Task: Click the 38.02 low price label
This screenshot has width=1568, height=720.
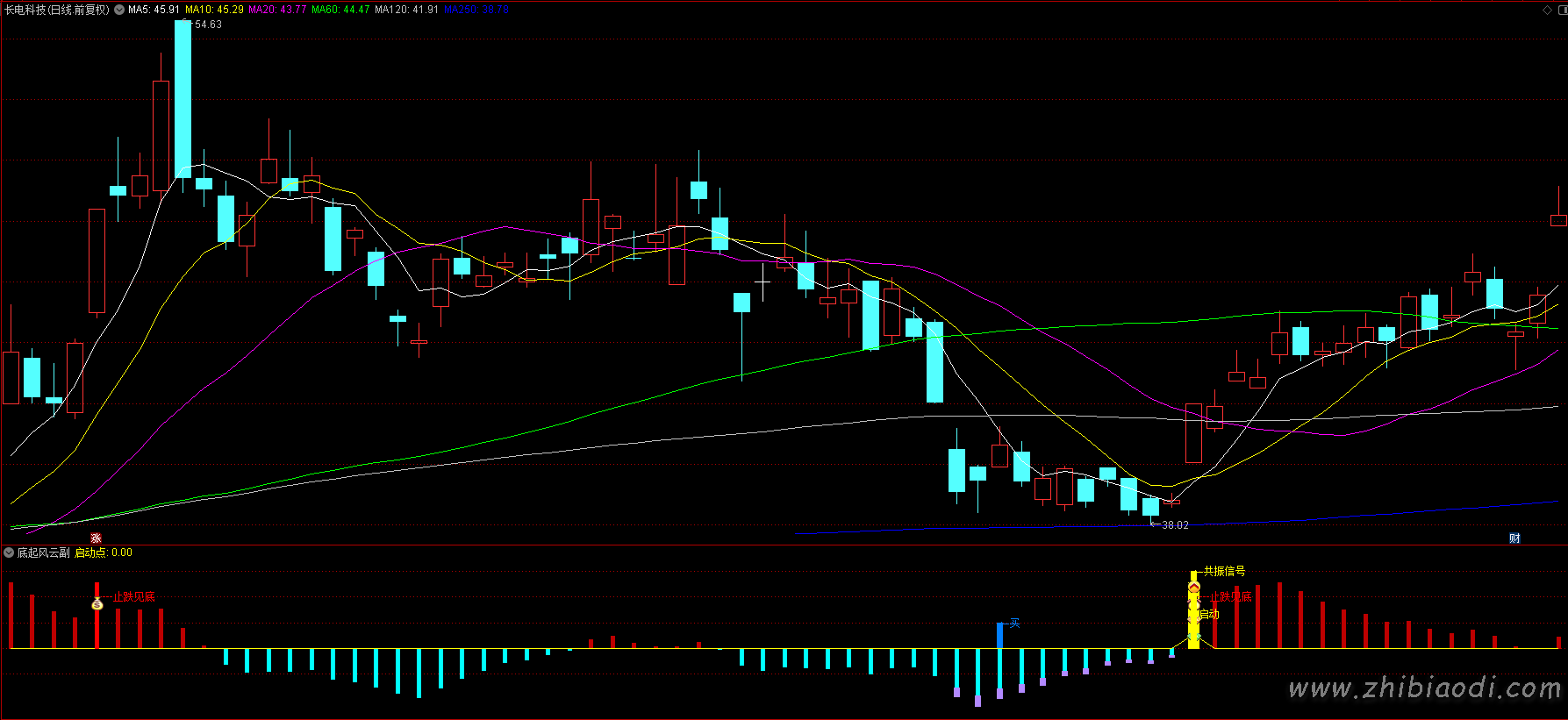Action: pyautogui.click(x=1175, y=525)
